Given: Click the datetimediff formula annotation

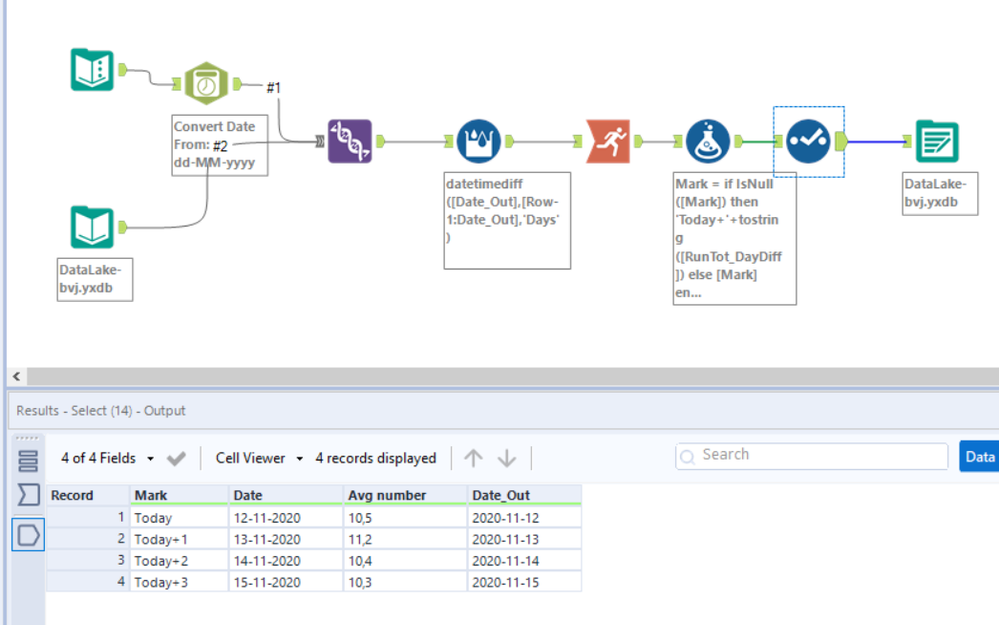Looking at the screenshot, I should click(507, 220).
